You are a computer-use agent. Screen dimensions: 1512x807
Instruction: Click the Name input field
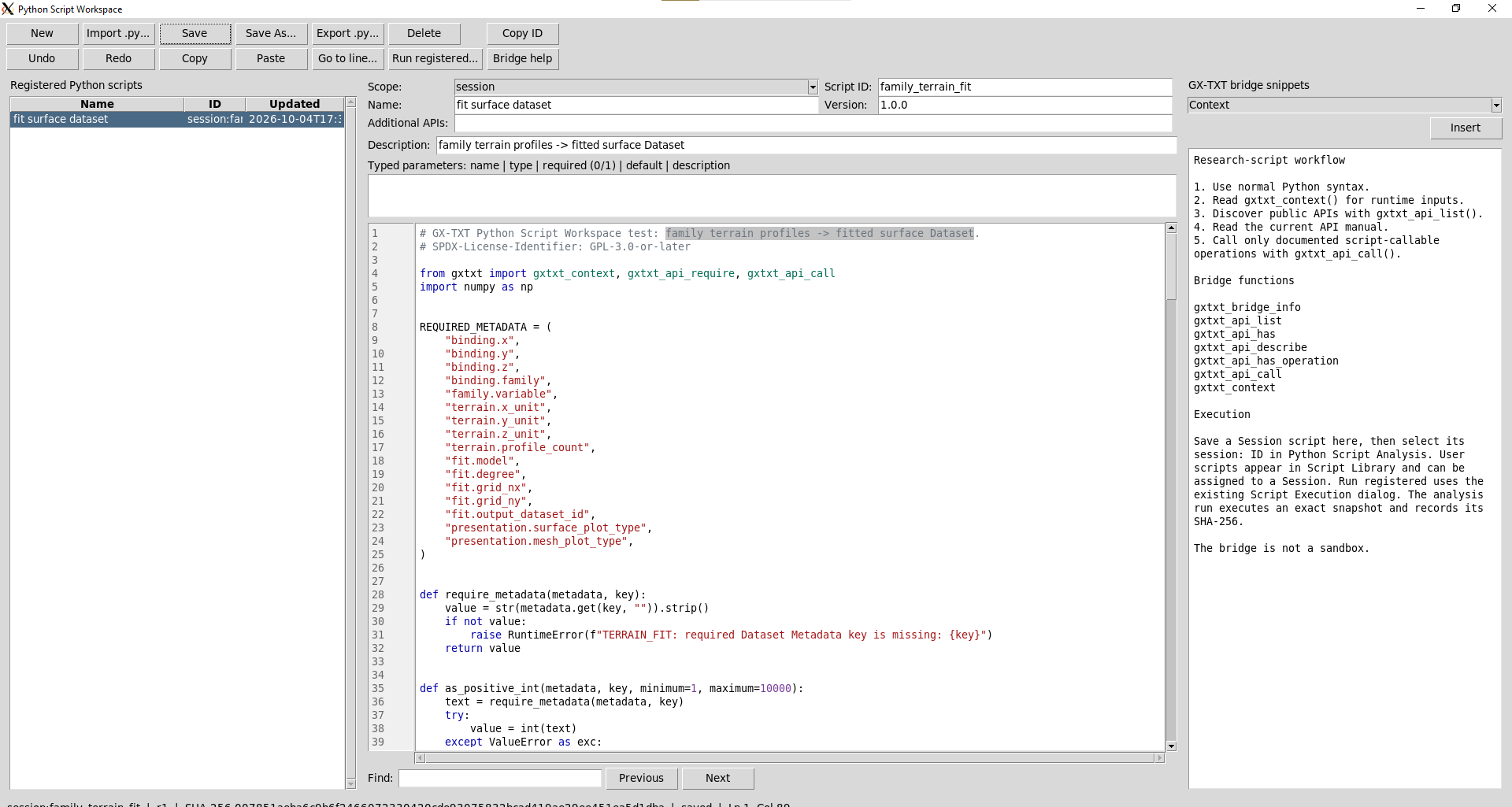[636, 105]
